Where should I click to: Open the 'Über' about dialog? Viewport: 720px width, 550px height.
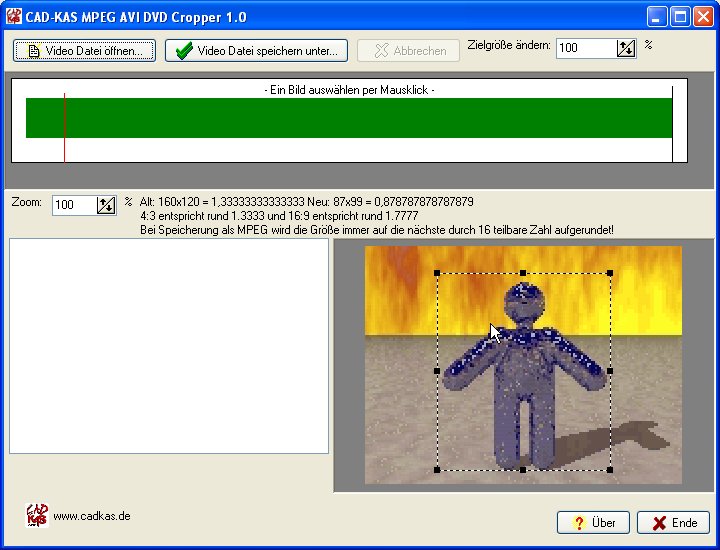[x=593, y=523]
